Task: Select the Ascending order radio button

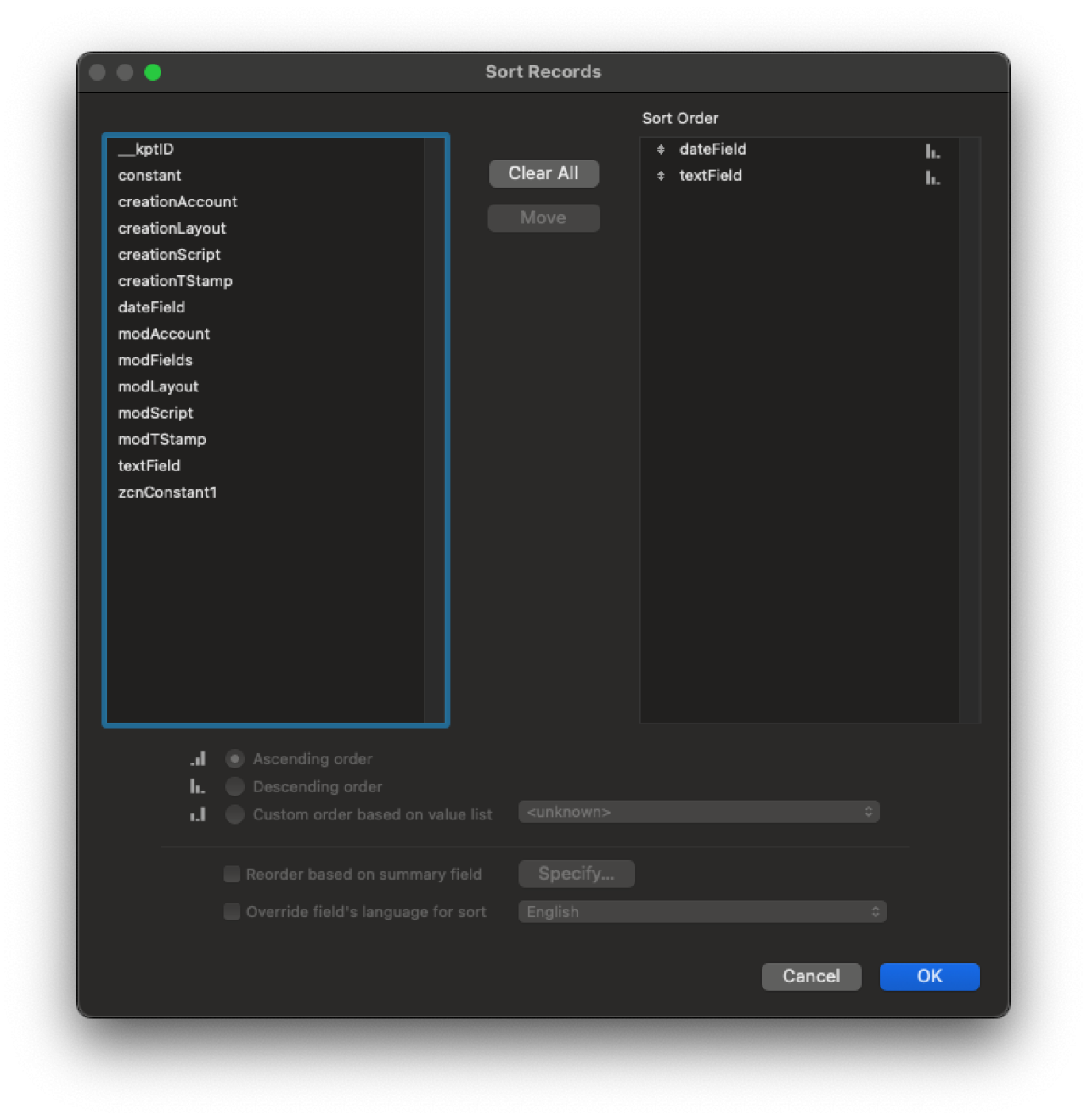Action: 234,758
